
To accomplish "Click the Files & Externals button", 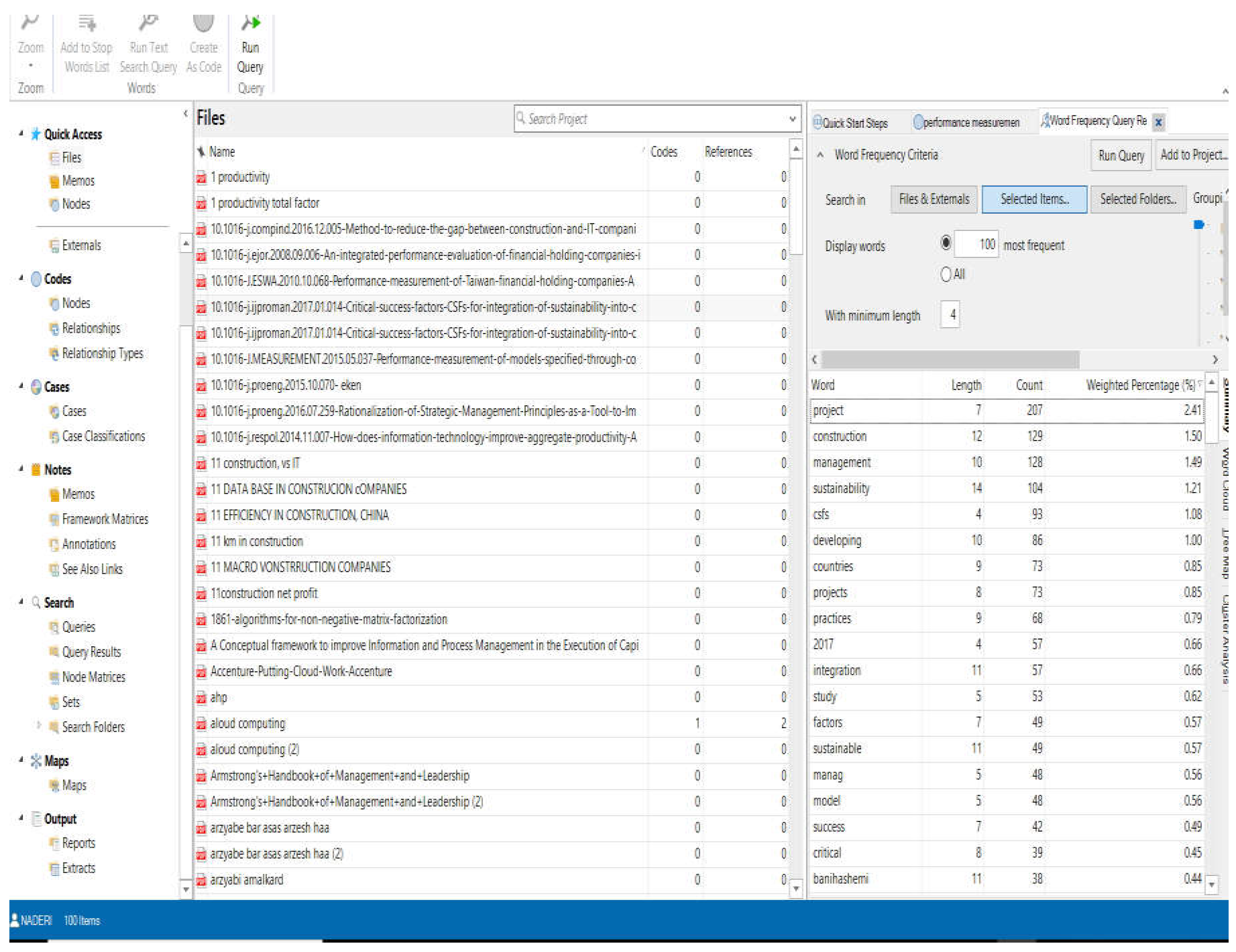I will (x=934, y=199).
